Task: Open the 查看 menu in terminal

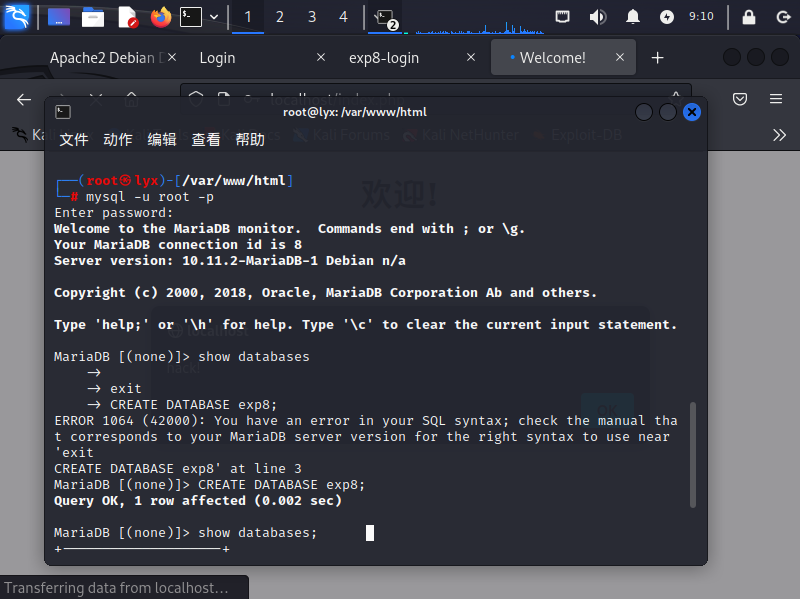Action: tap(206, 139)
